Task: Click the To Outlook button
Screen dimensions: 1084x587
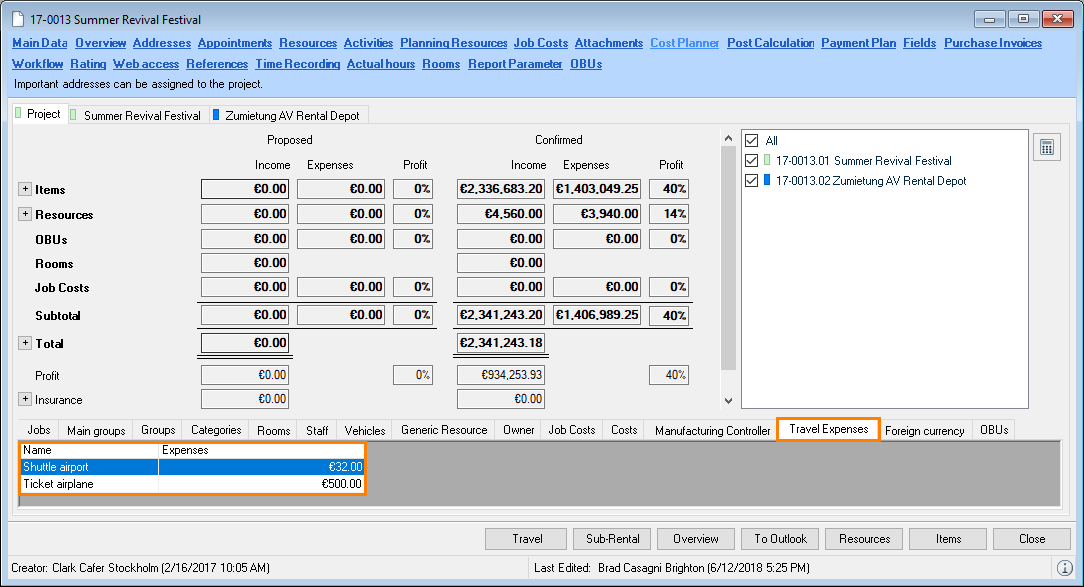Action: point(780,539)
